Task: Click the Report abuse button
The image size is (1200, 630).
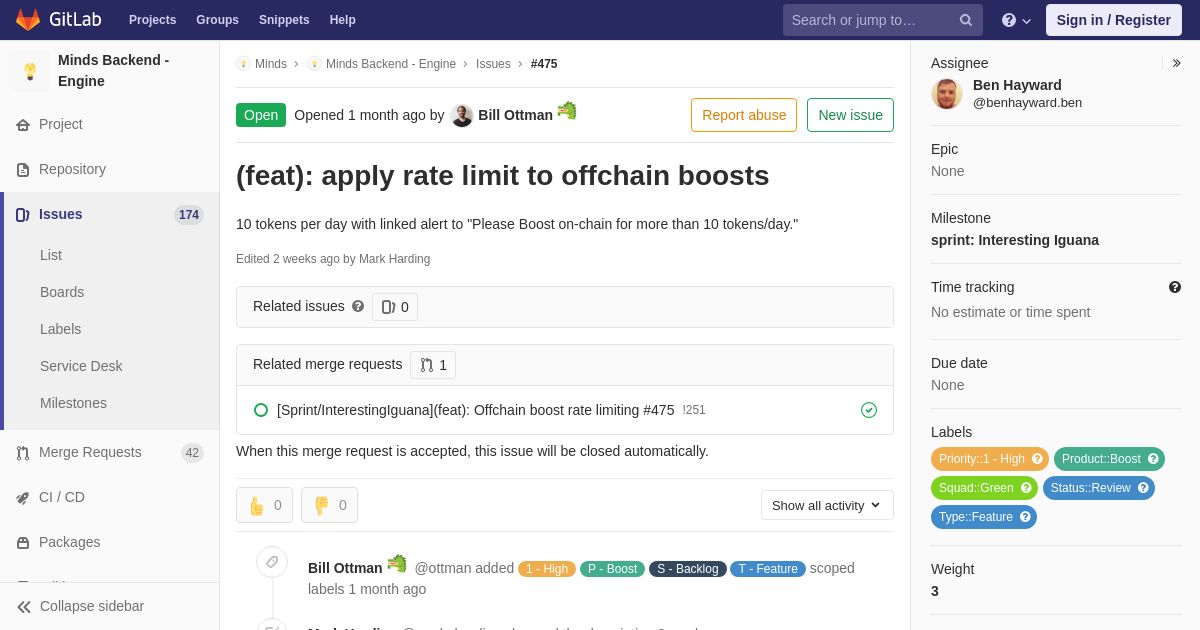Action: [744, 115]
